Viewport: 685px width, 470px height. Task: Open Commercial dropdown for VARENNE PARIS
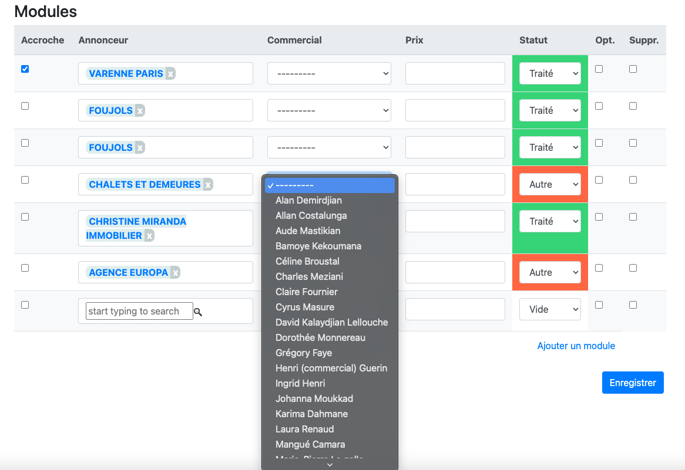click(x=329, y=74)
